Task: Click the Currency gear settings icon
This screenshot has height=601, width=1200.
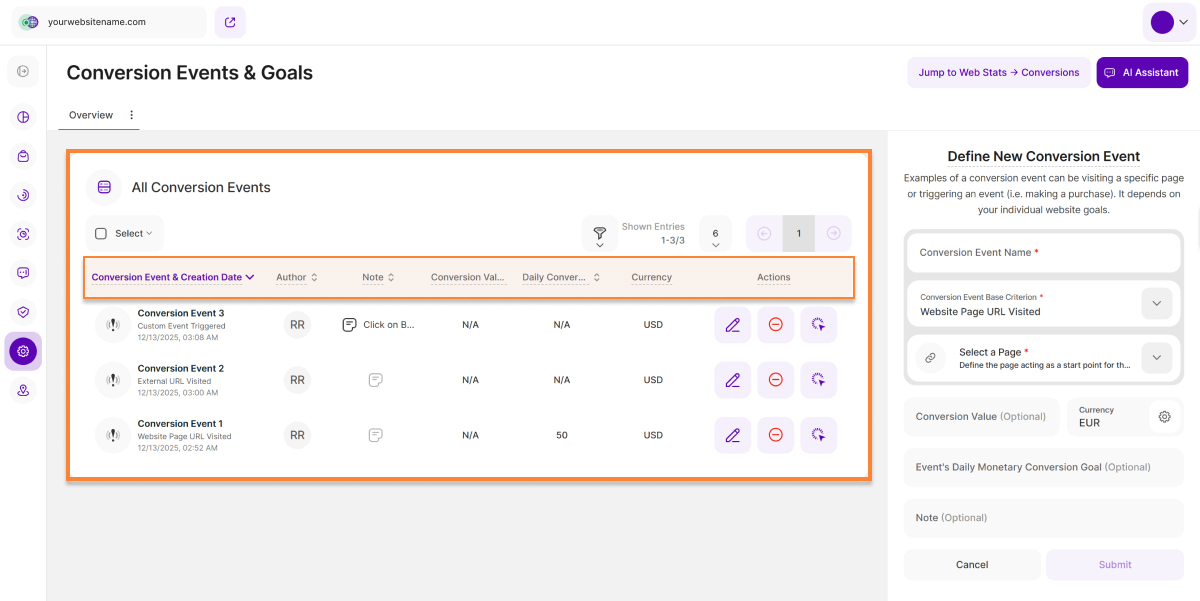Action: [x=1164, y=417]
